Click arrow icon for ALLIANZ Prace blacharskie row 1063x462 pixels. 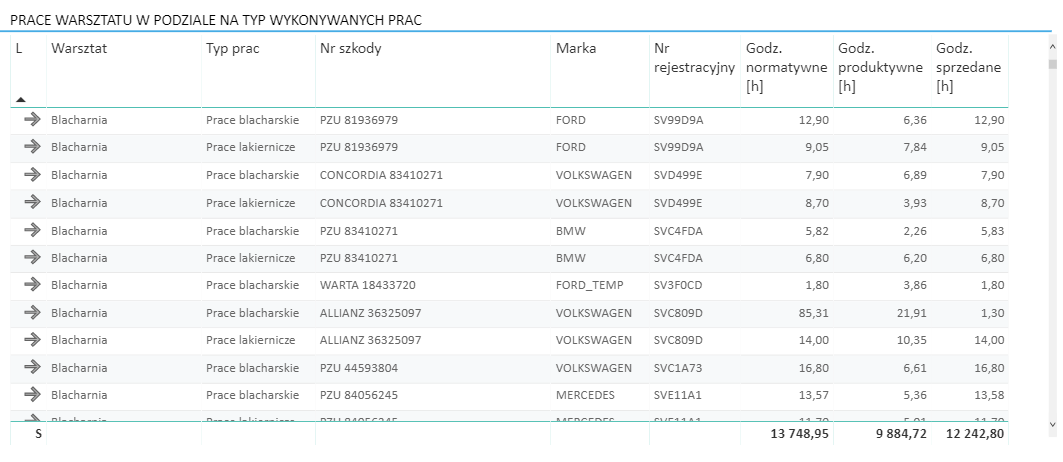tap(32, 313)
